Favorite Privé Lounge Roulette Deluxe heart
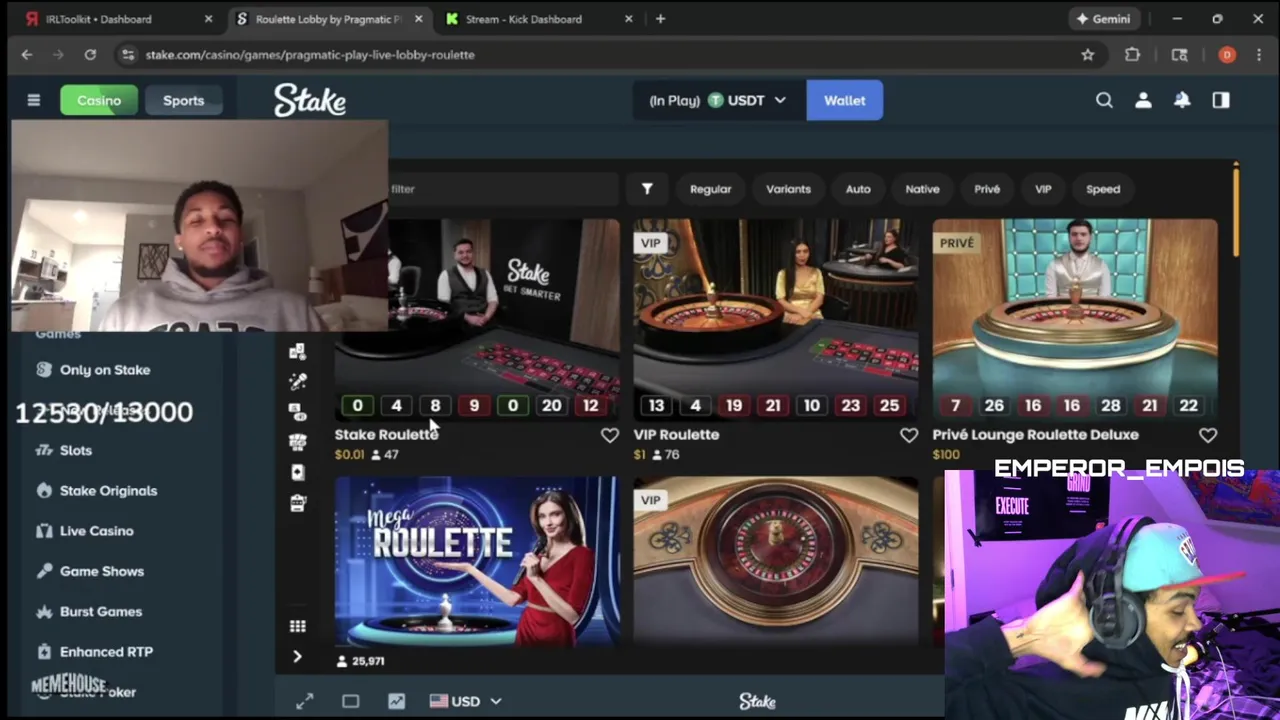 [x=1208, y=435]
